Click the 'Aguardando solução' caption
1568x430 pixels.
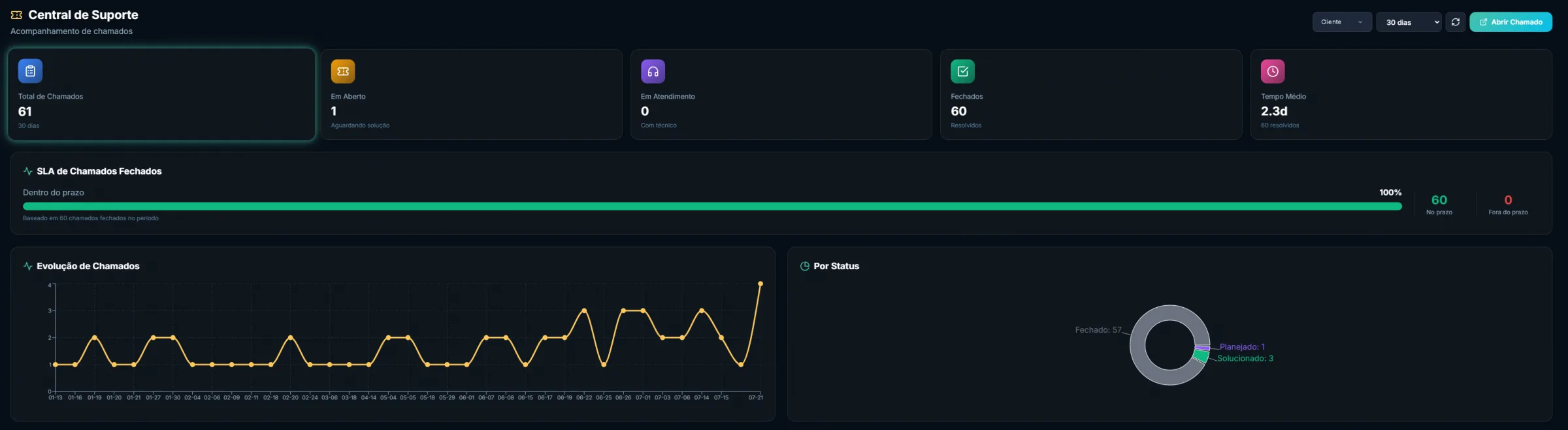pos(360,125)
